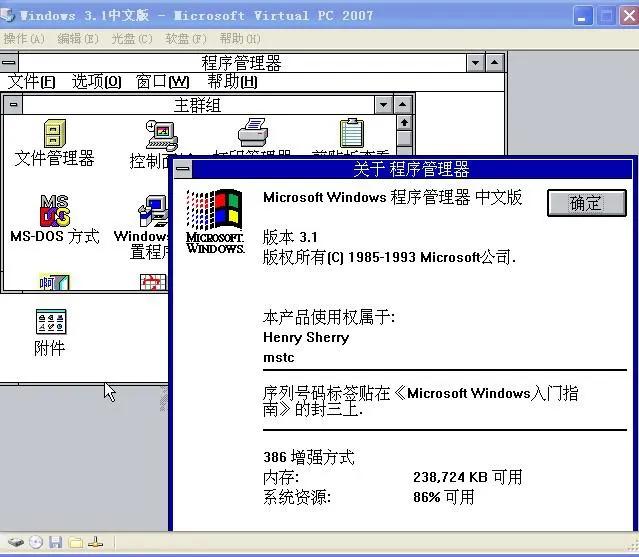Click the 主群组 scrollbar up arrow
639x557 pixels.
coord(404,123)
